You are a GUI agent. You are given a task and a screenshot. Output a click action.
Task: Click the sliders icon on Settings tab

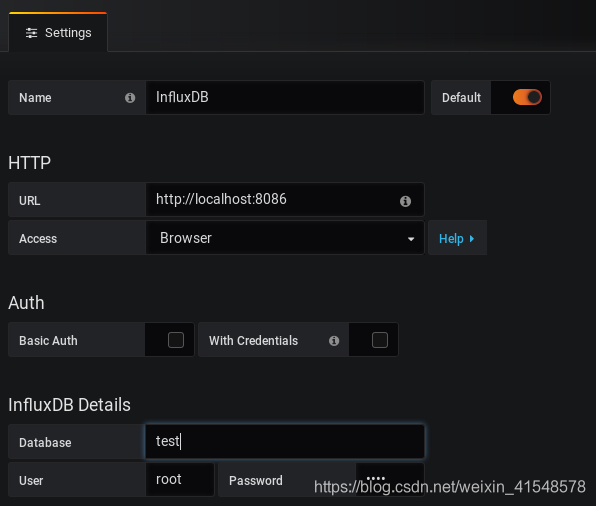(x=32, y=33)
